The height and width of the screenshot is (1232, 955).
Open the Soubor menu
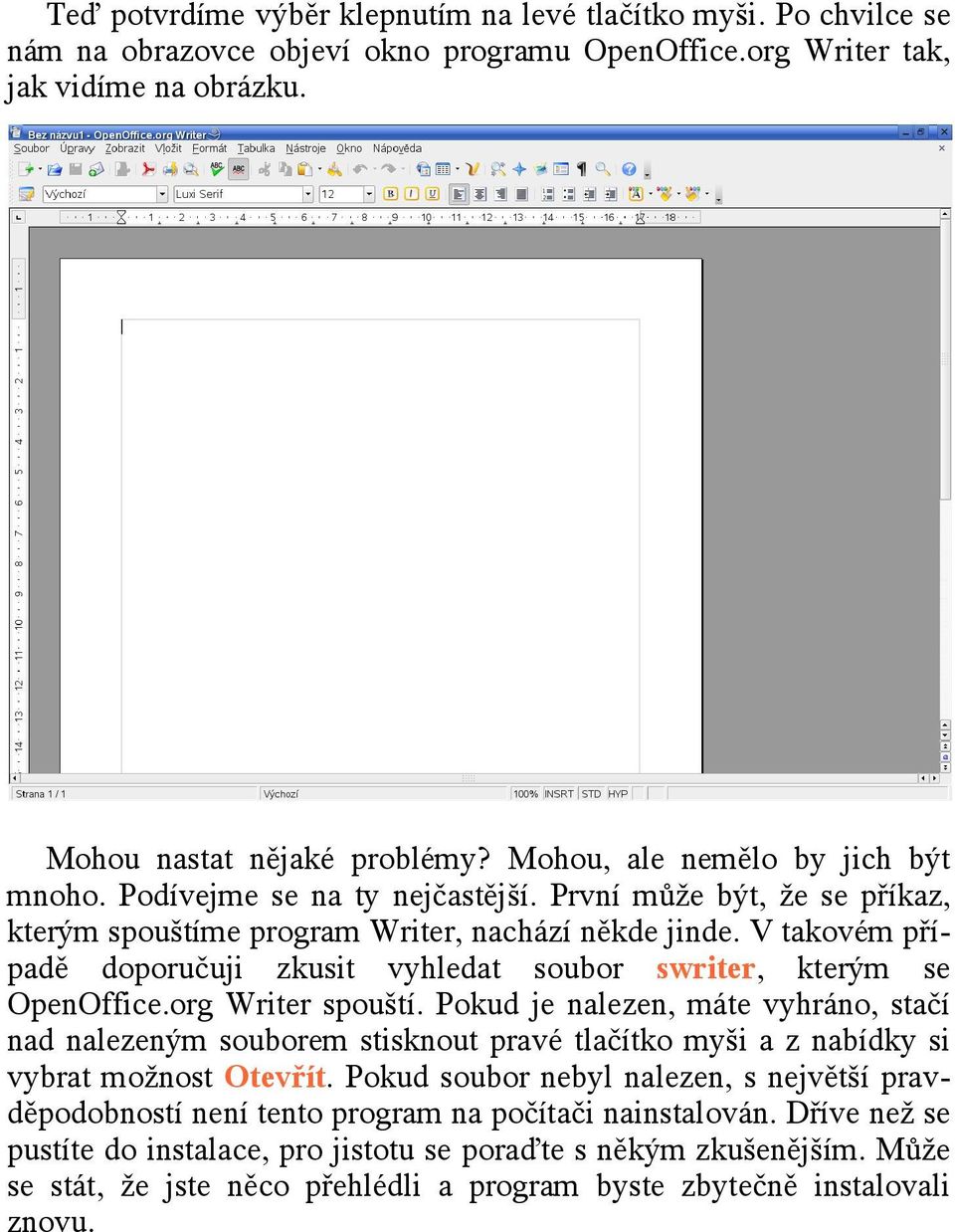click(x=31, y=148)
